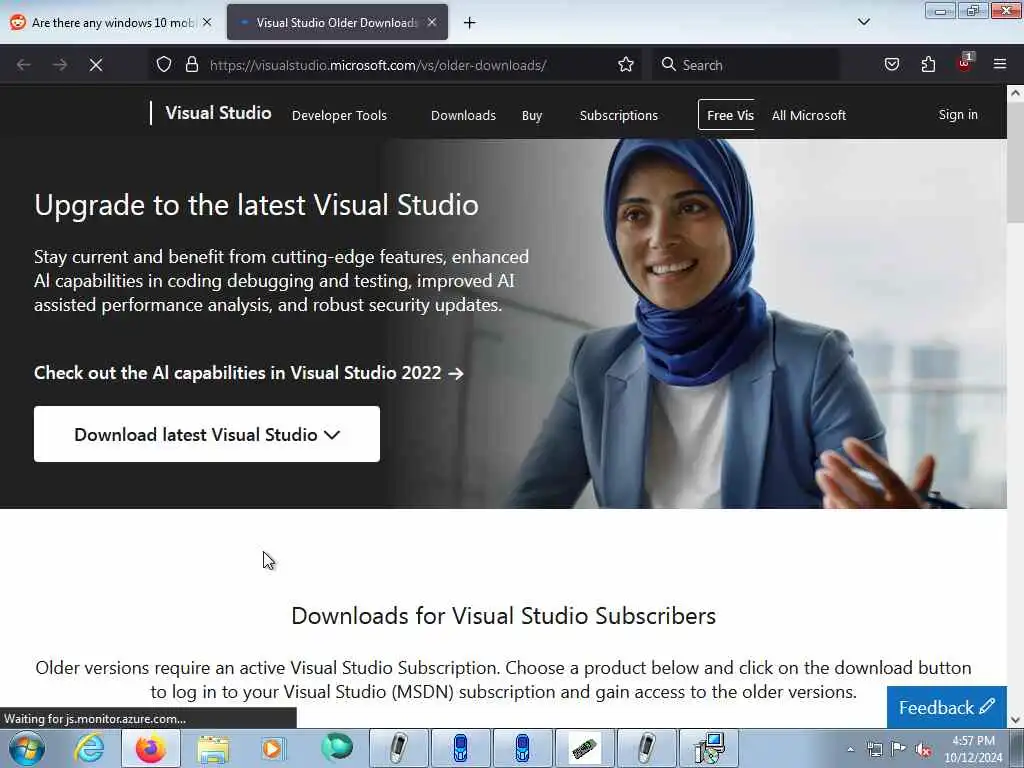1024x768 pixels.
Task: Switch to the Are there any windows 10 tab
Action: click(110, 22)
